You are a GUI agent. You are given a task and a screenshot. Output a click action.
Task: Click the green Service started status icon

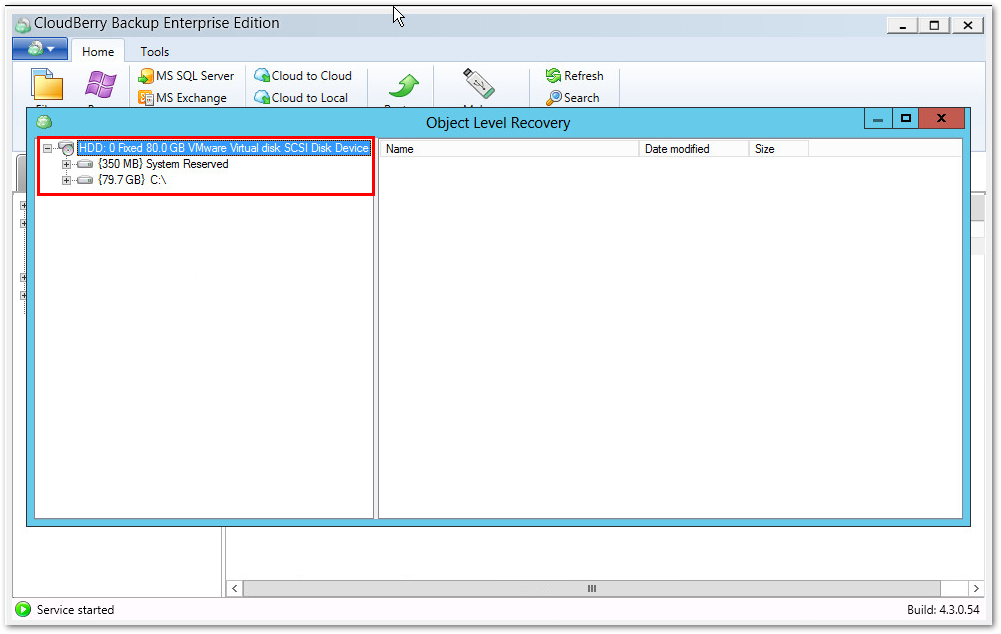23,609
